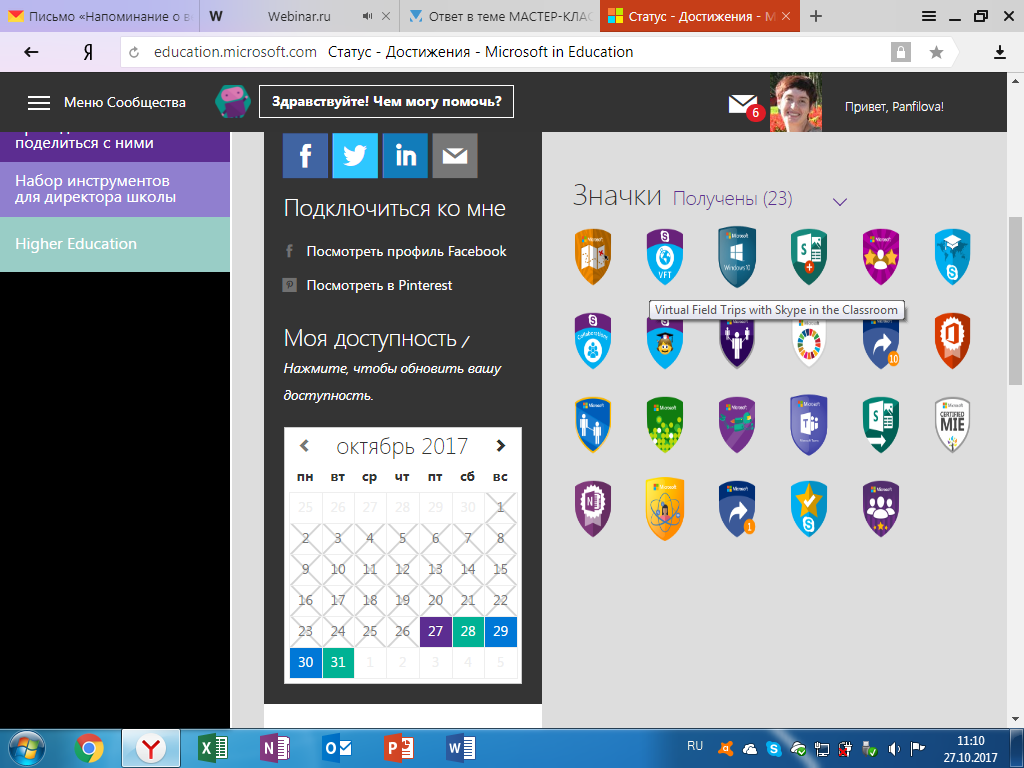
Task: Open the Microsoft Teams badge
Action: [x=808, y=424]
